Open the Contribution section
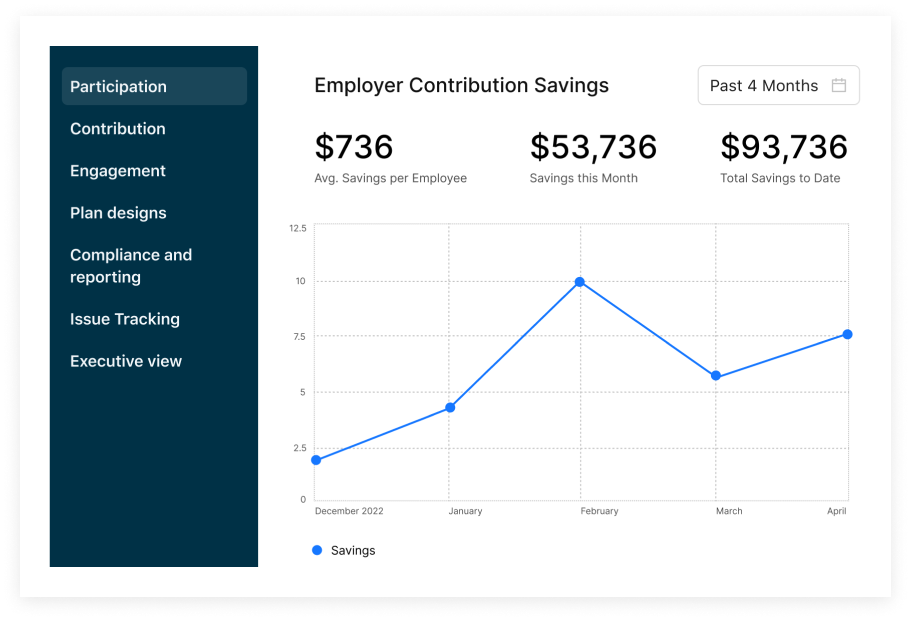Viewport: 911px width, 621px height. tap(117, 128)
